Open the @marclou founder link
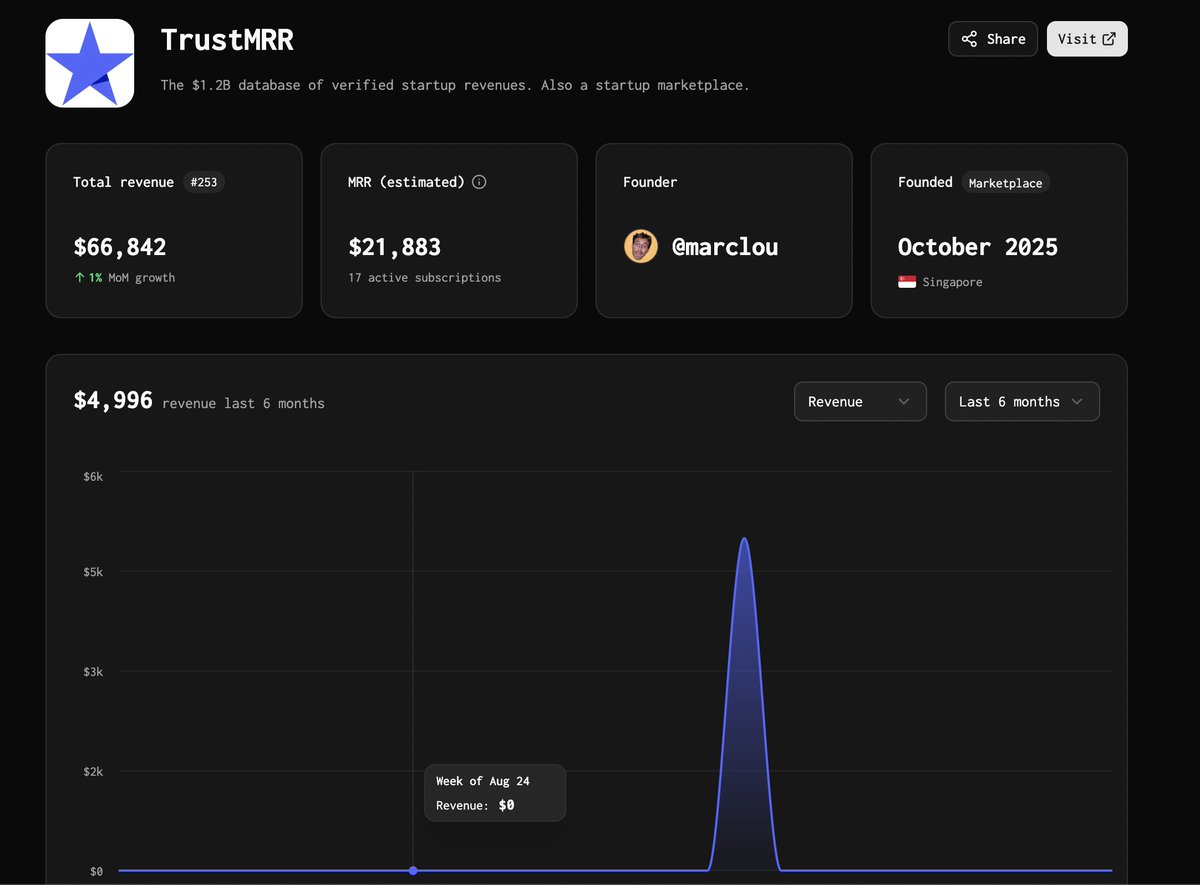 pyautogui.click(x=725, y=246)
